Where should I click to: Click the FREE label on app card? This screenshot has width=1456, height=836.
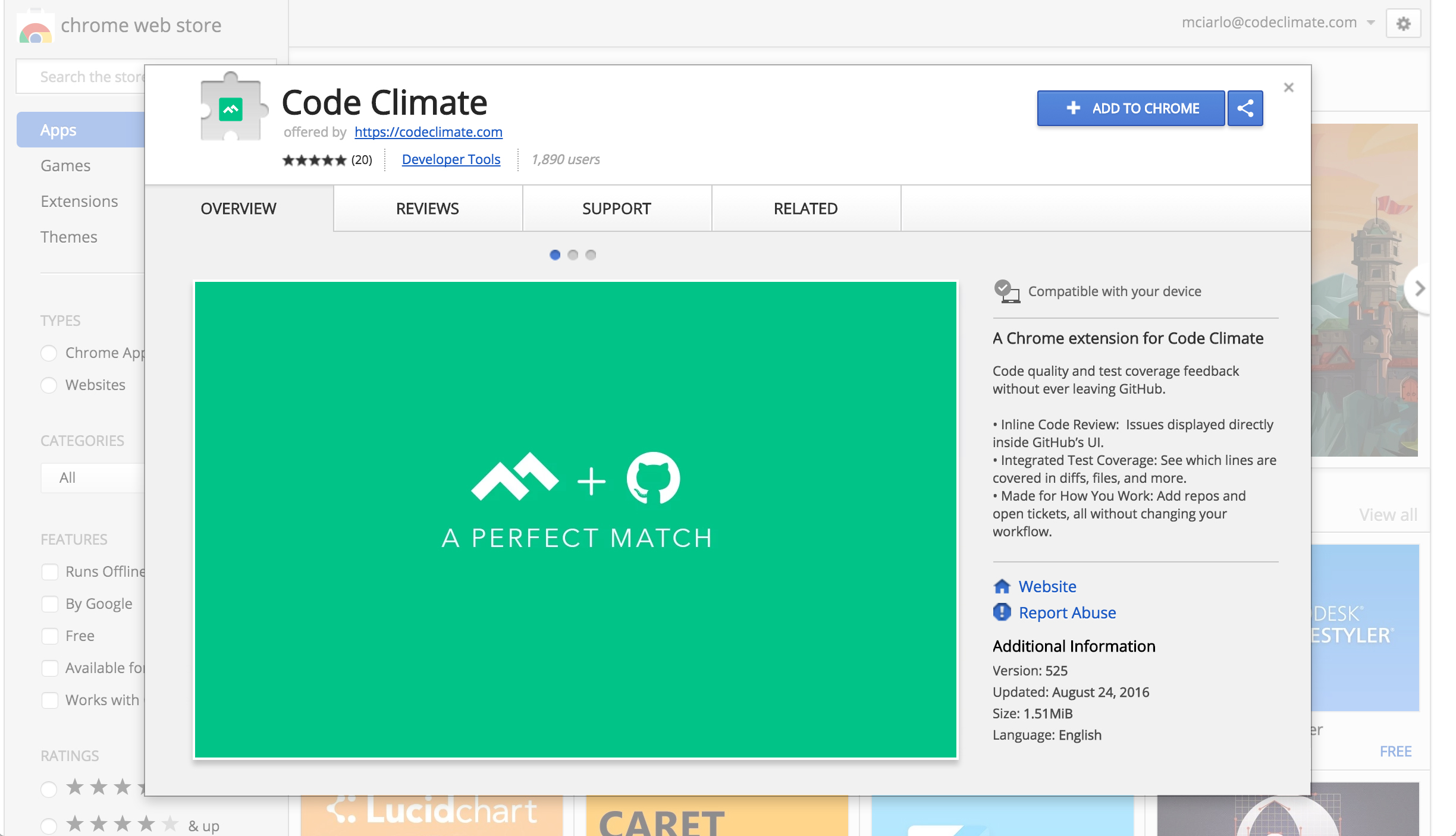1395,751
